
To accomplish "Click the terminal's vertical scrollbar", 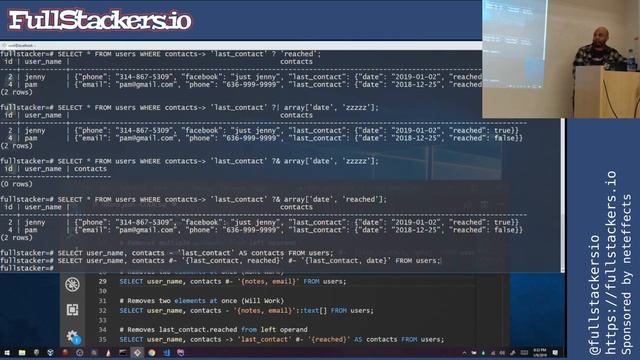I will pos(563,196).
